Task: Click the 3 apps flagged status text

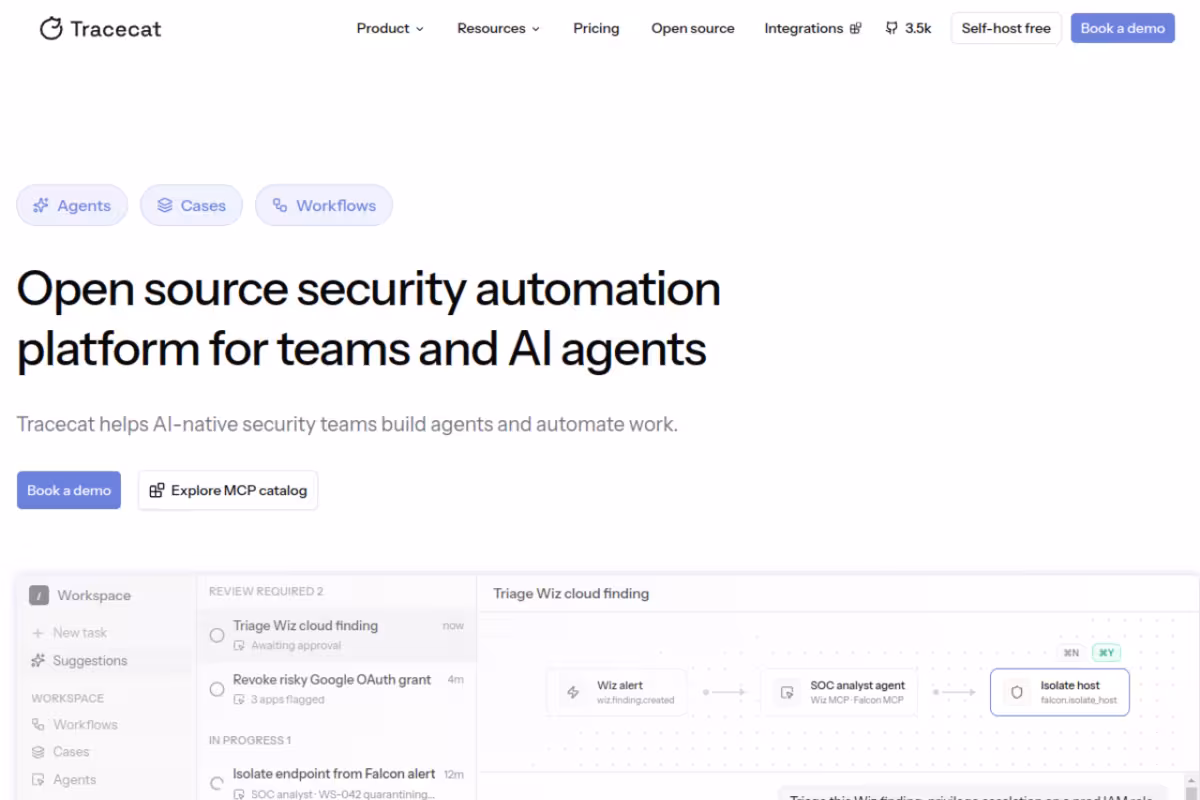Action: pyautogui.click(x=288, y=699)
